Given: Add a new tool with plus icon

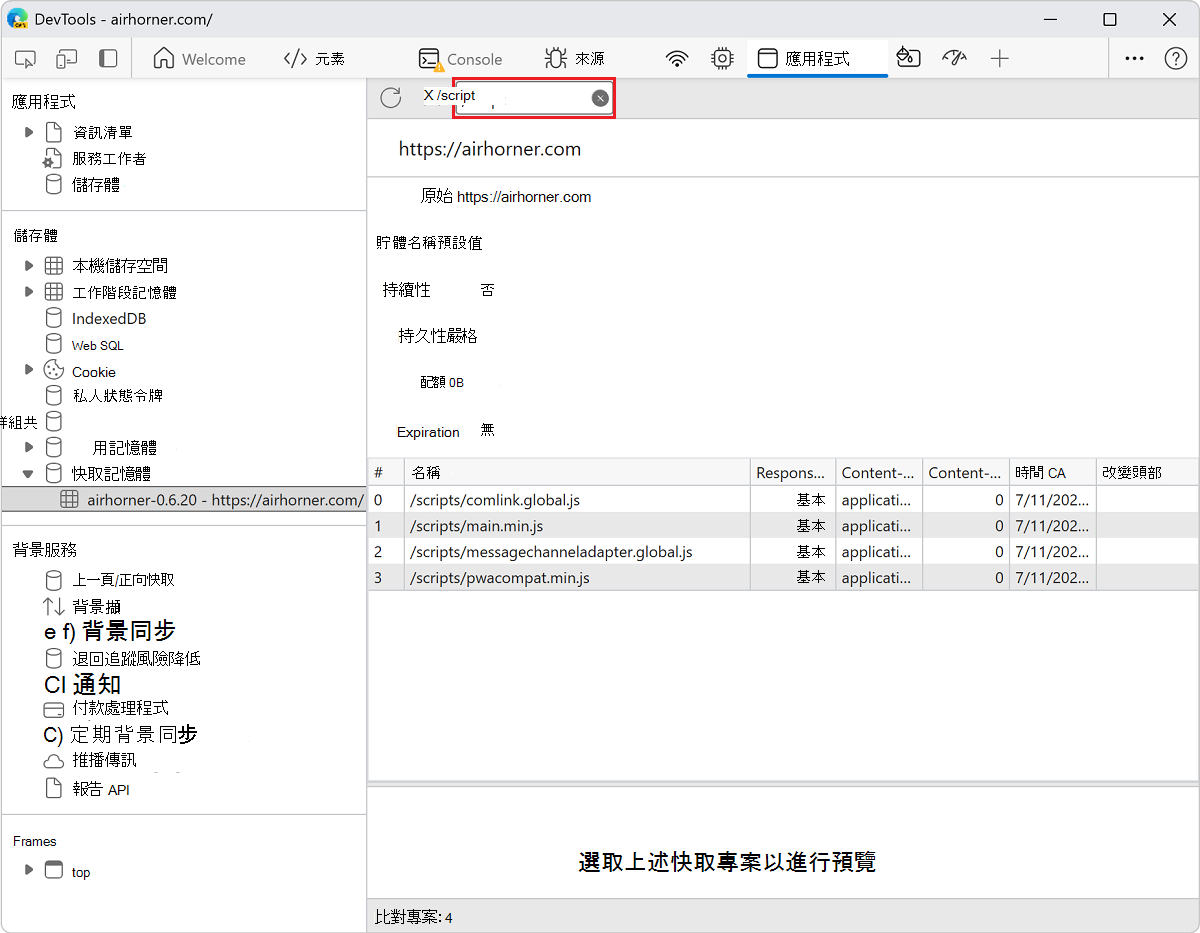Looking at the screenshot, I should [x=1000, y=59].
